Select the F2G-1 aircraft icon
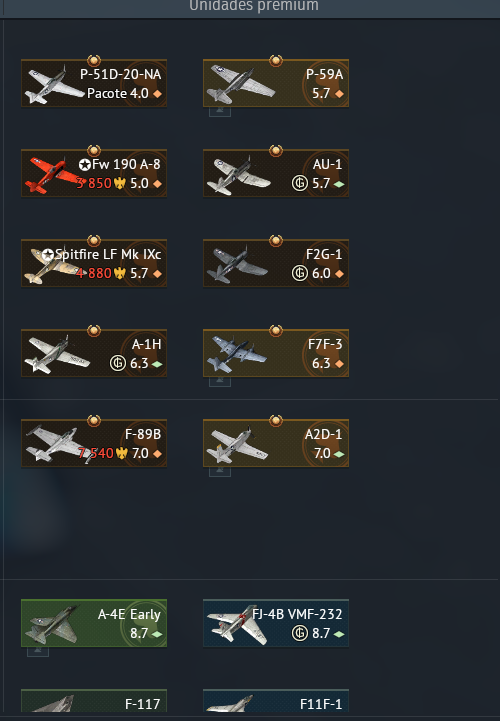The height and width of the screenshot is (721, 500). tap(236, 264)
